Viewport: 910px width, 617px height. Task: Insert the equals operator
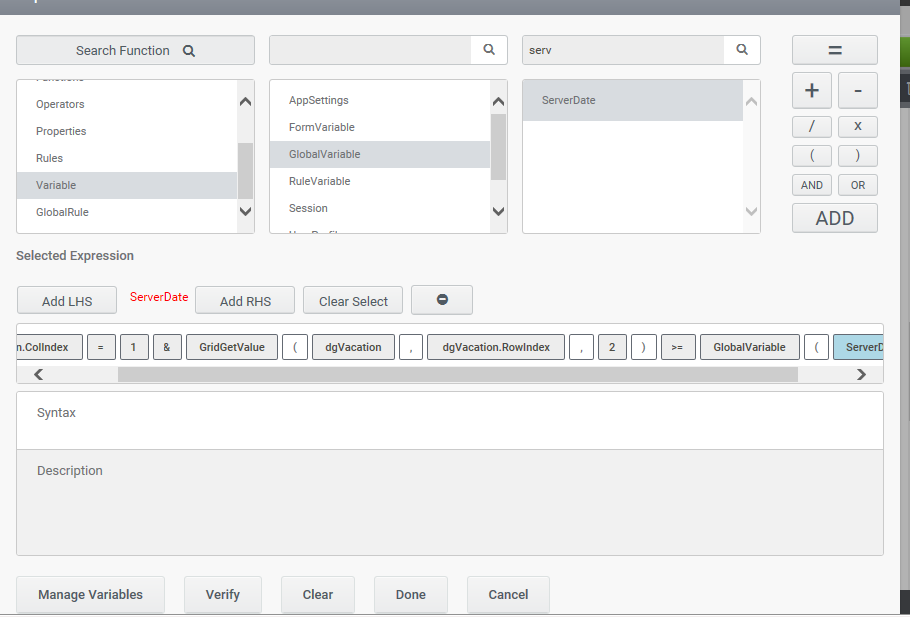tap(835, 50)
